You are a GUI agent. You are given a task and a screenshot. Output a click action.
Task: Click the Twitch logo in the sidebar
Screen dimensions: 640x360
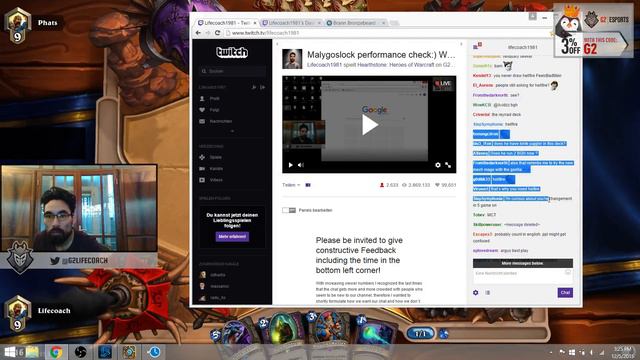click(x=232, y=52)
